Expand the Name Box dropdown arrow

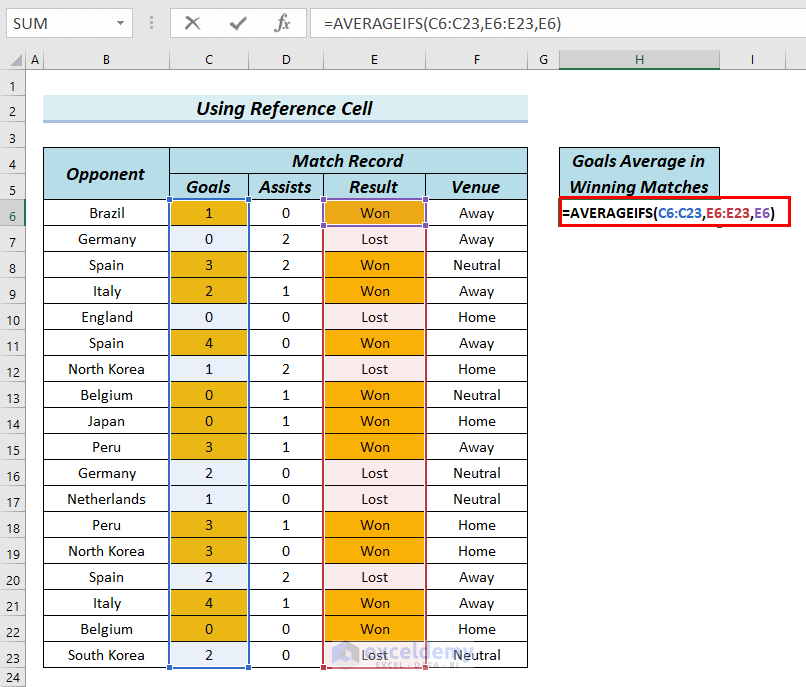(120, 23)
